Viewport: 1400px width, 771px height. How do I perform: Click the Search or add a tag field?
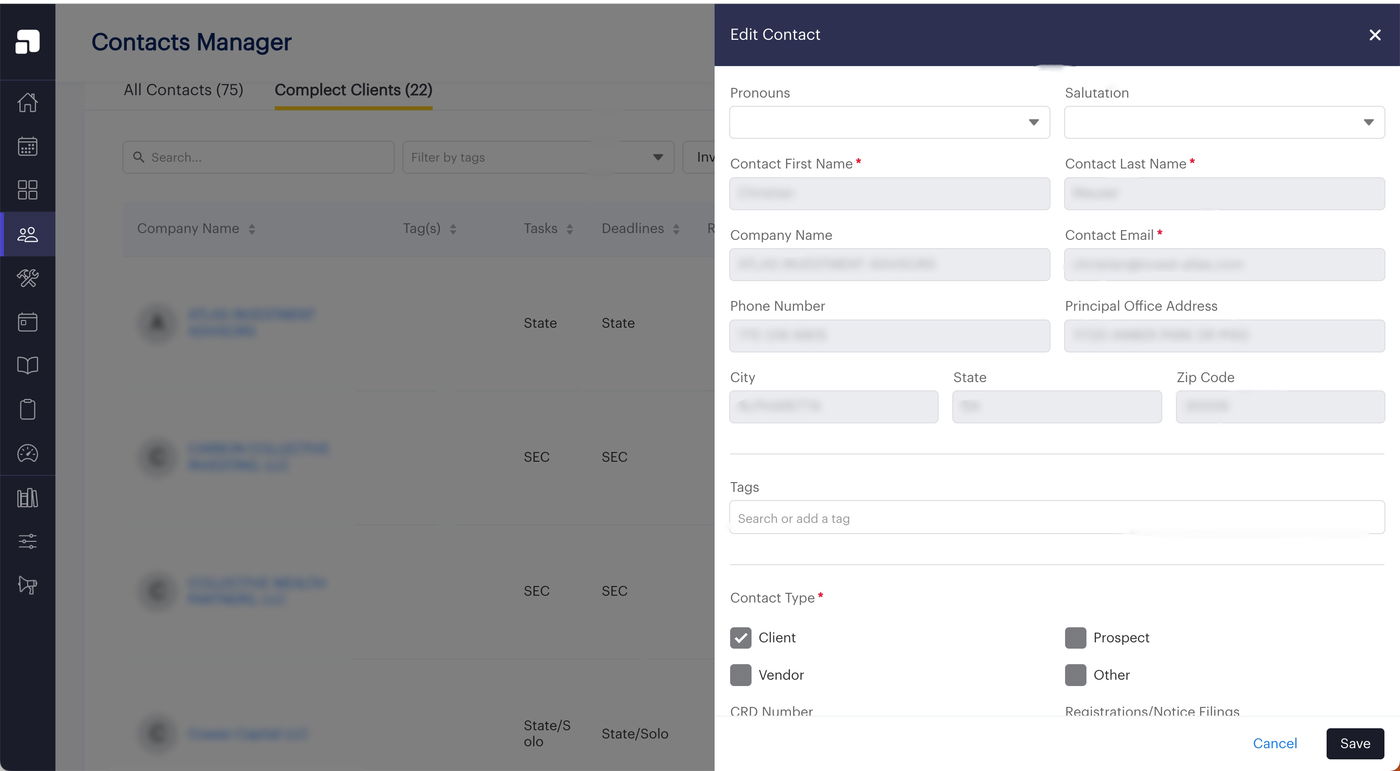tap(1056, 518)
